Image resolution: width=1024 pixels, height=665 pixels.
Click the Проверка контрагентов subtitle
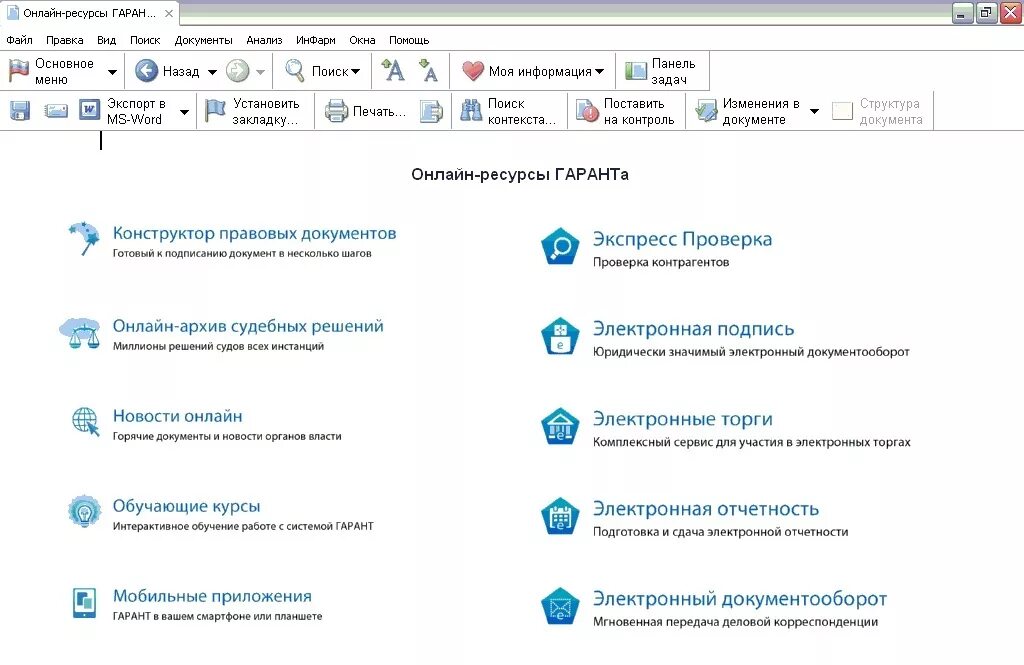(x=661, y=263)
